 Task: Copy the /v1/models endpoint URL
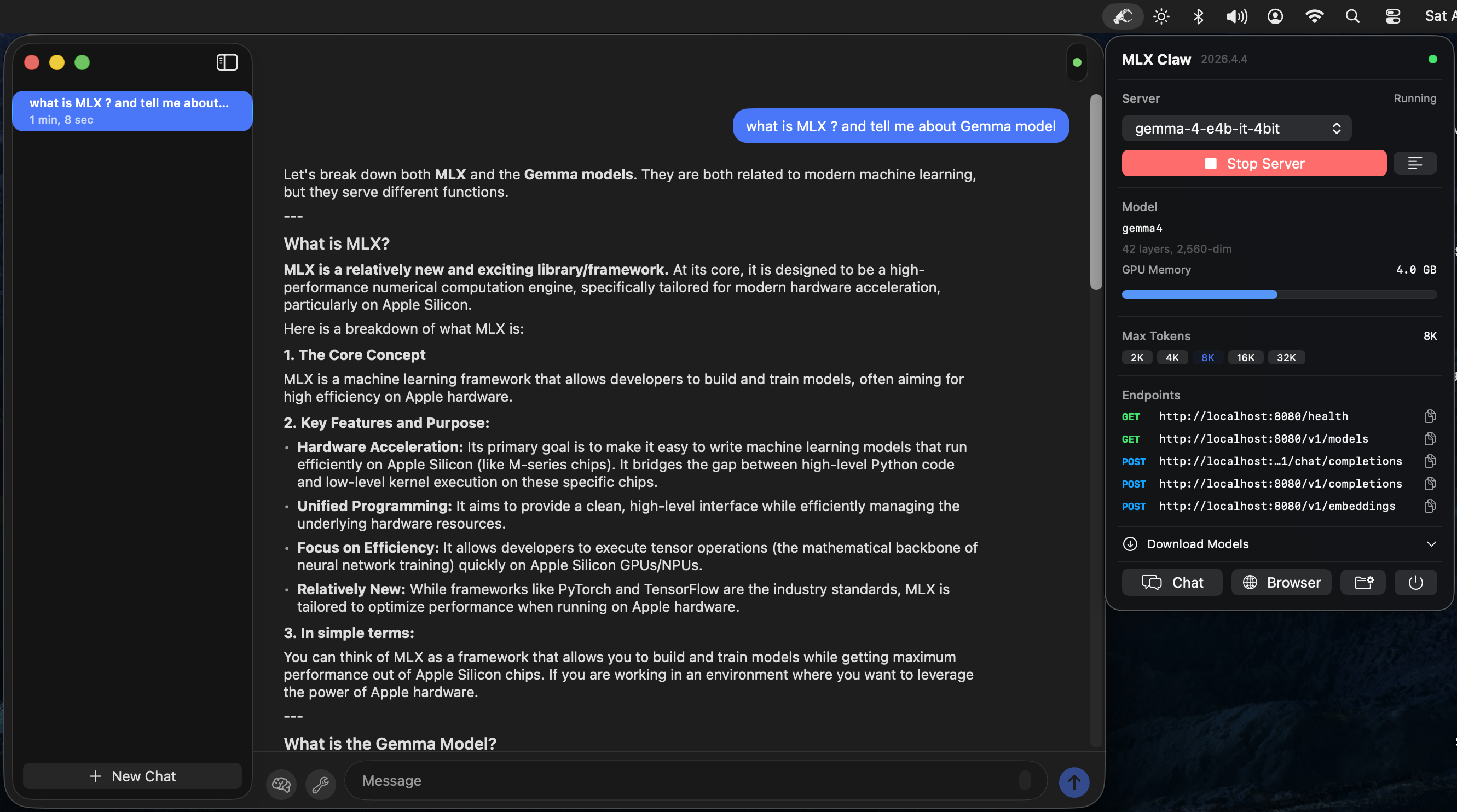[1430, 439]
